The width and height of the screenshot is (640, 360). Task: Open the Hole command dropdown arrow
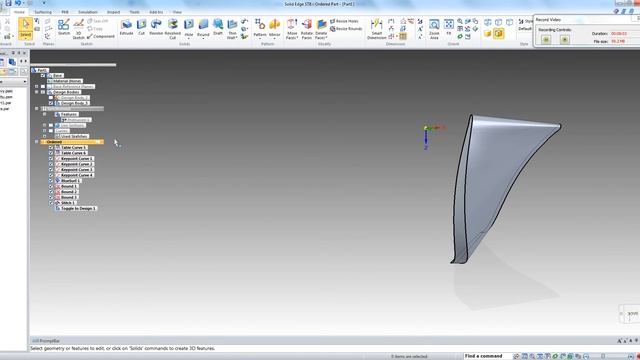tap(189, 38)
